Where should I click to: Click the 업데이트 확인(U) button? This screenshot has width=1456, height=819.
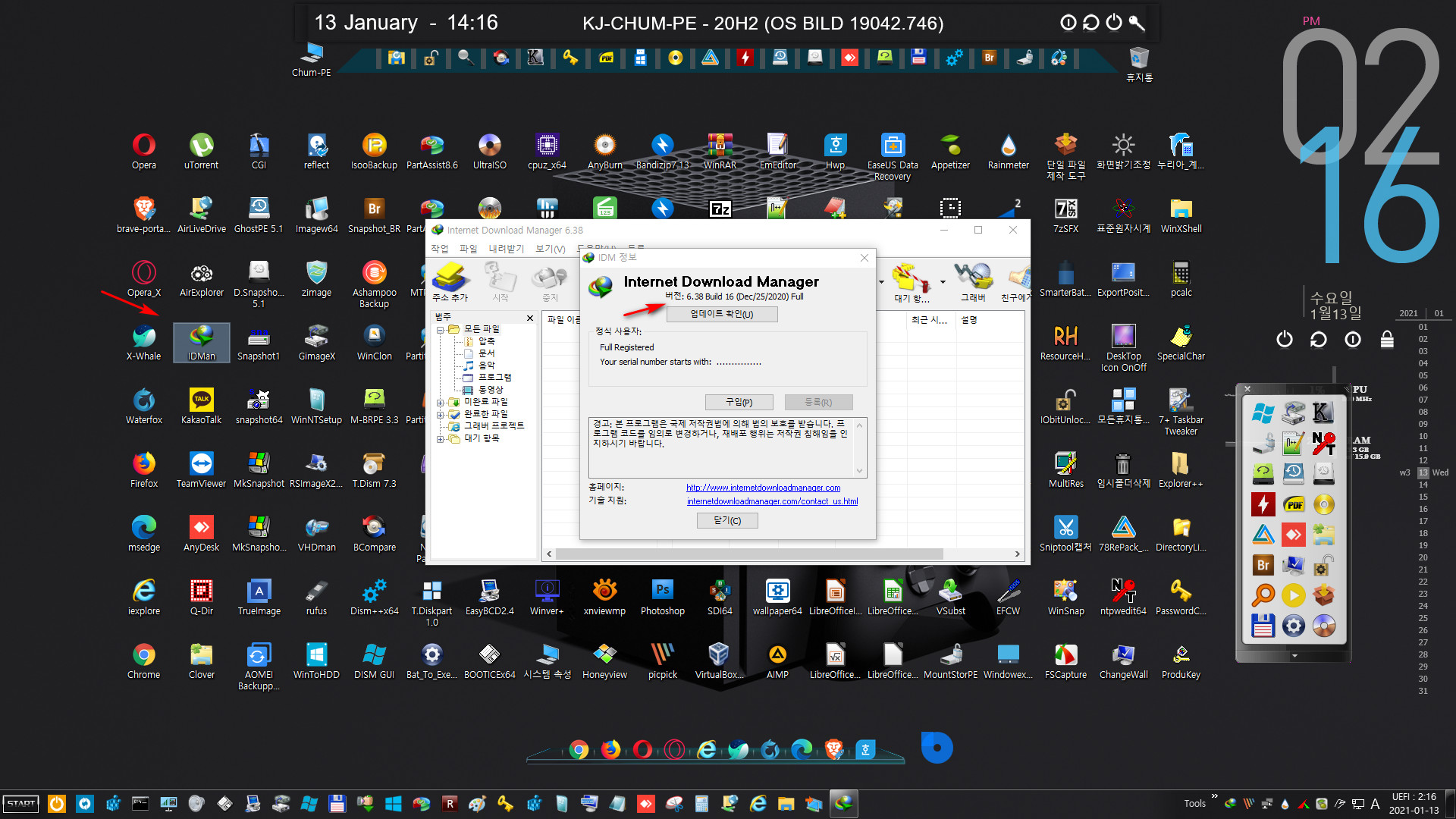click(722, 314)
